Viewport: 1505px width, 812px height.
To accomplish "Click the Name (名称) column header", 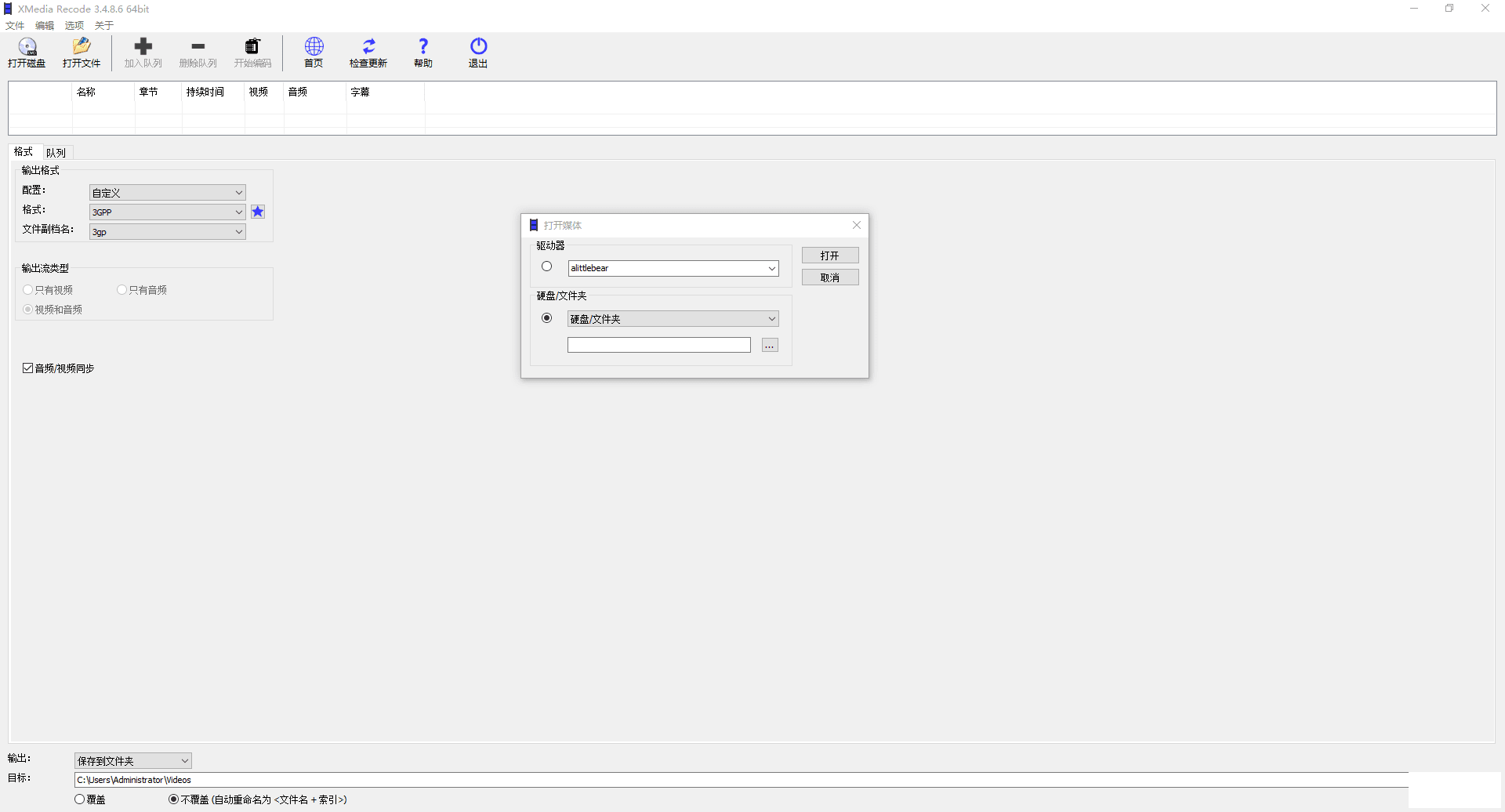I will click(x=103, y=92).
